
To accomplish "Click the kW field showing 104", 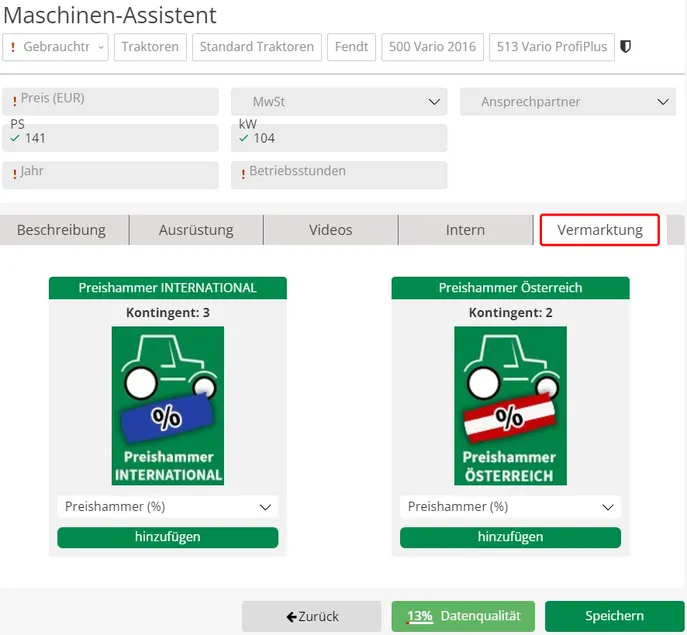I will pos(339,138).
